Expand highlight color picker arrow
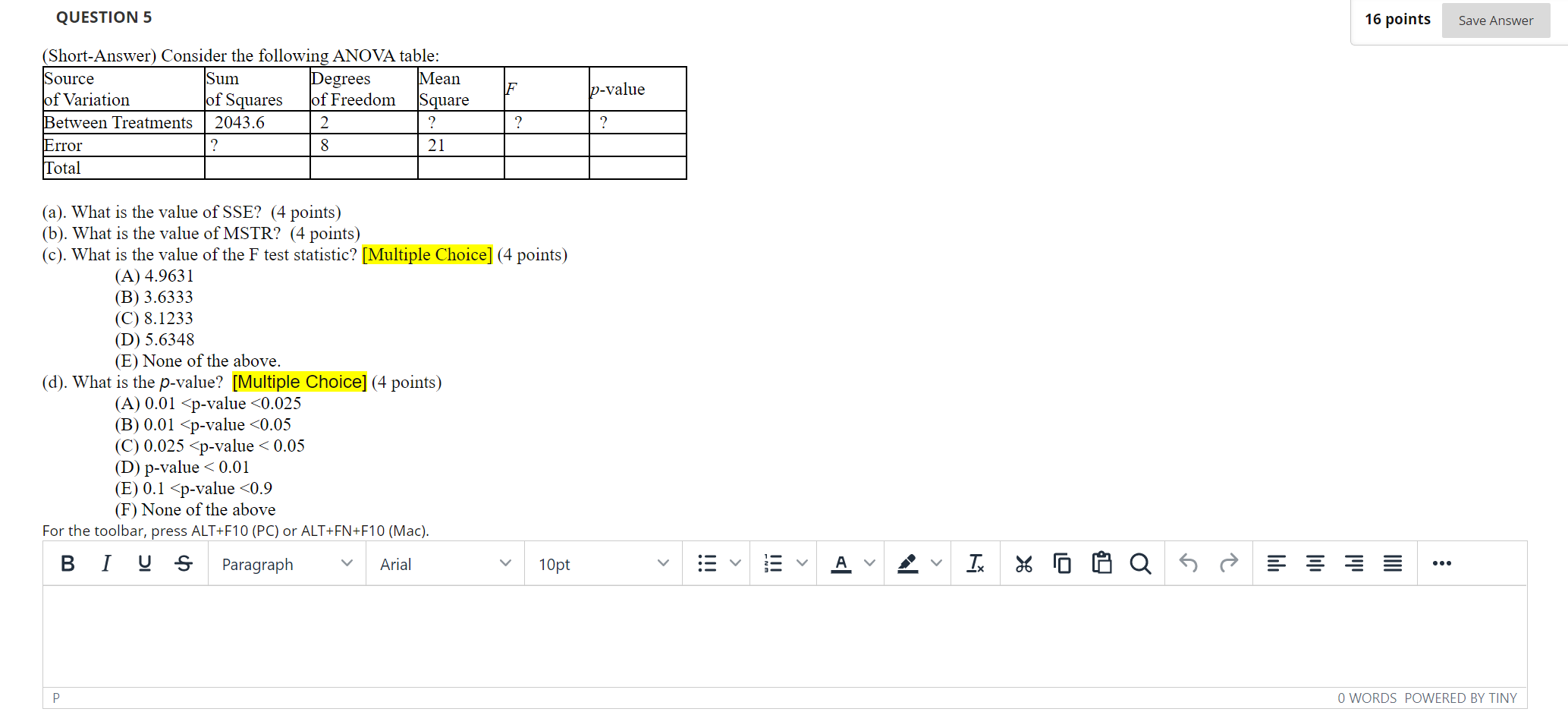The height and width of the screenshot is (712, 1568). [937, 563]
